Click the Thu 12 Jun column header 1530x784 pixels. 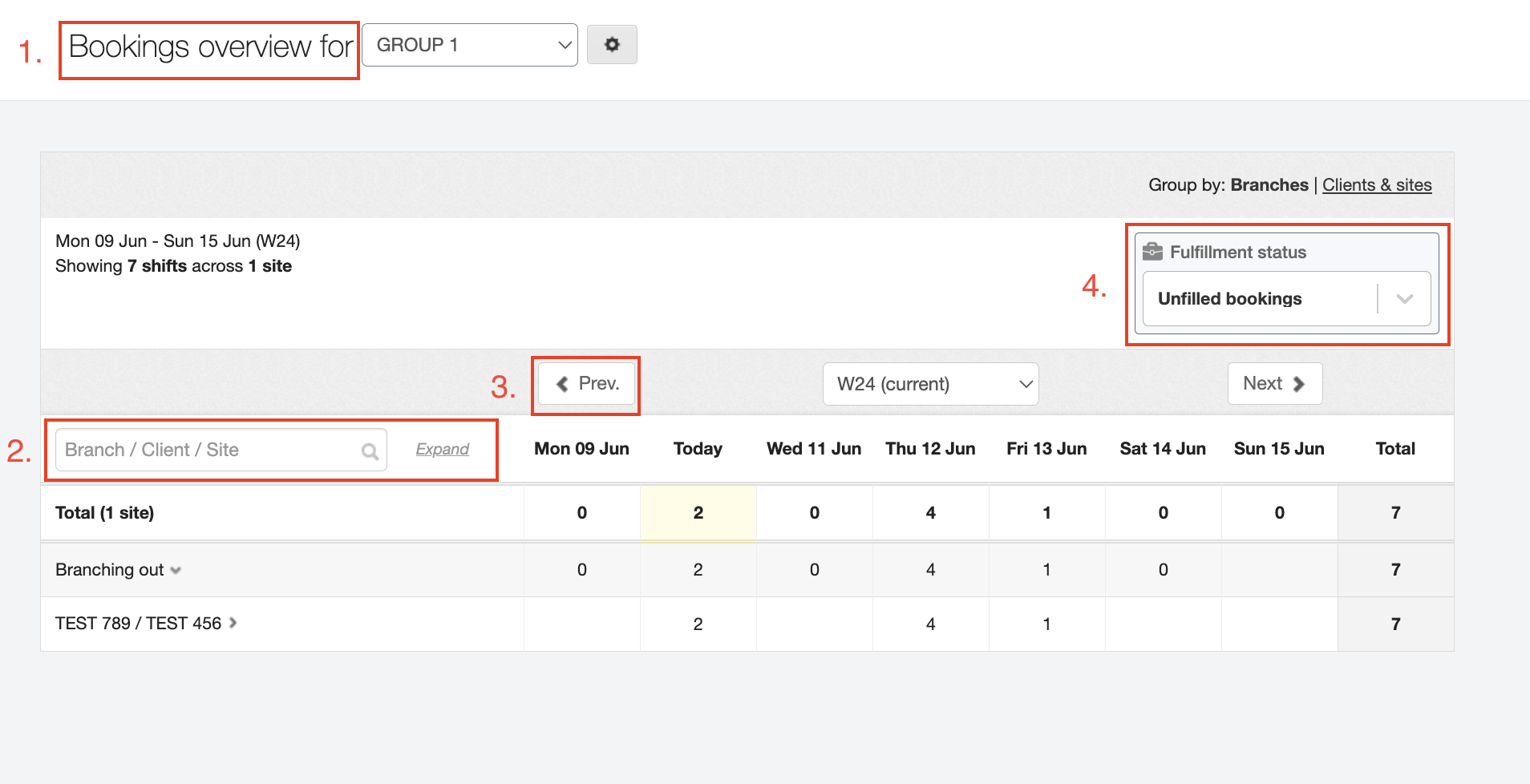[x=930, y=449]
